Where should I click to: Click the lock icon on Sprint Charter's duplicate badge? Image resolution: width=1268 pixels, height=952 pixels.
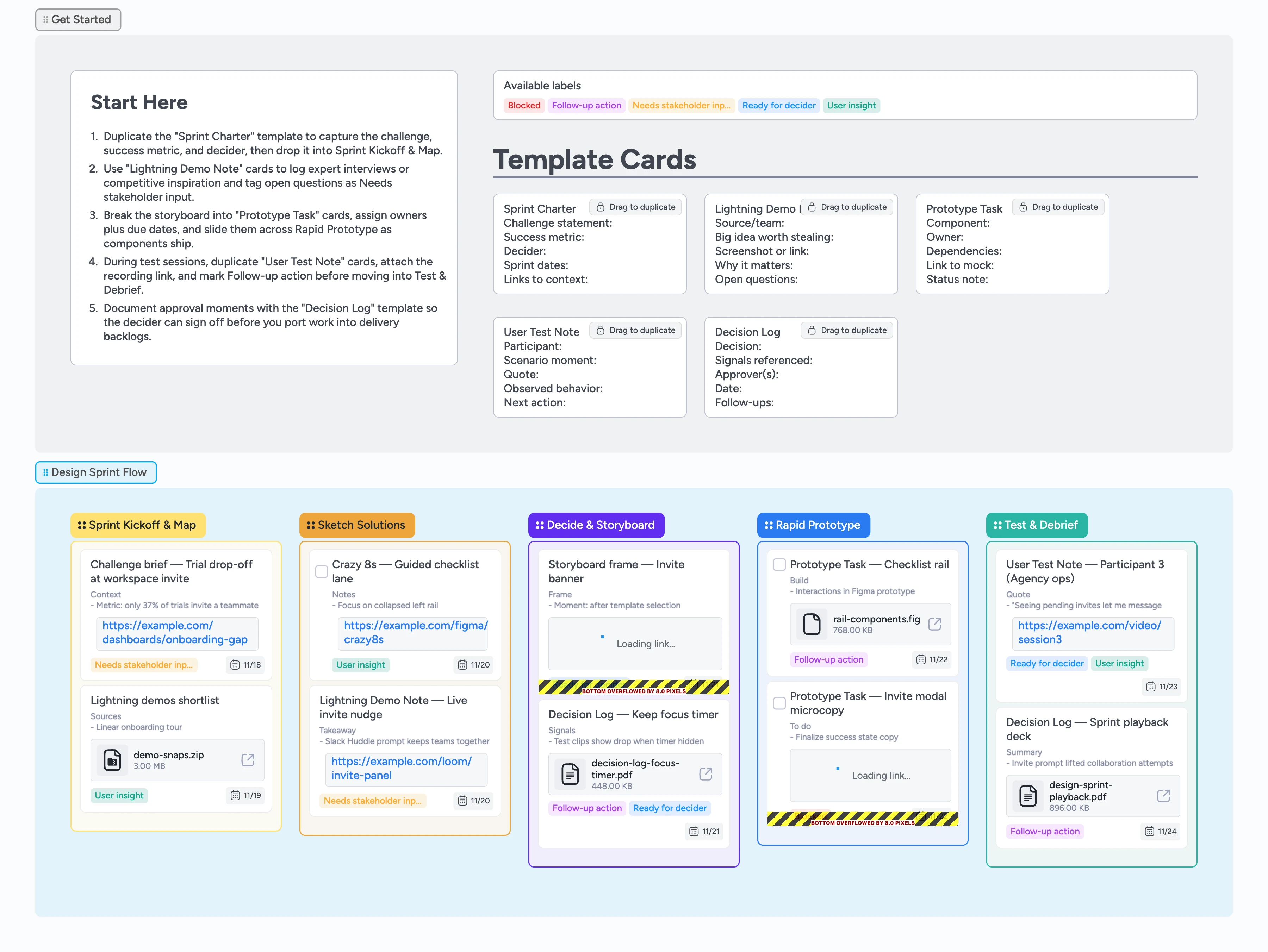click(x=600, y=207)
